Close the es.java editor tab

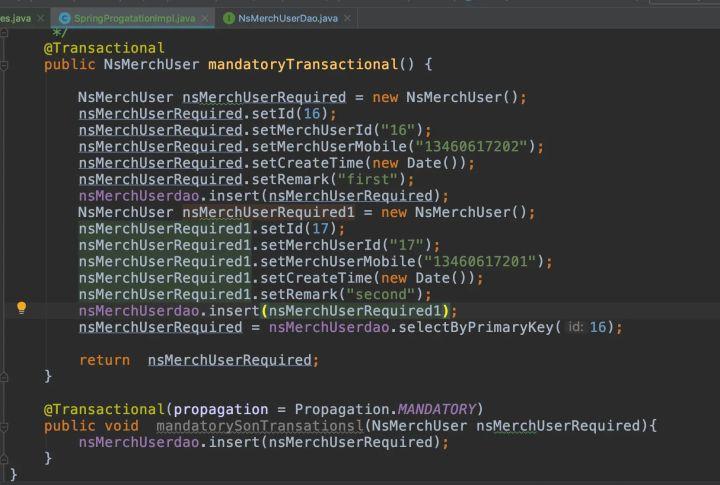(x=40, y=18)
